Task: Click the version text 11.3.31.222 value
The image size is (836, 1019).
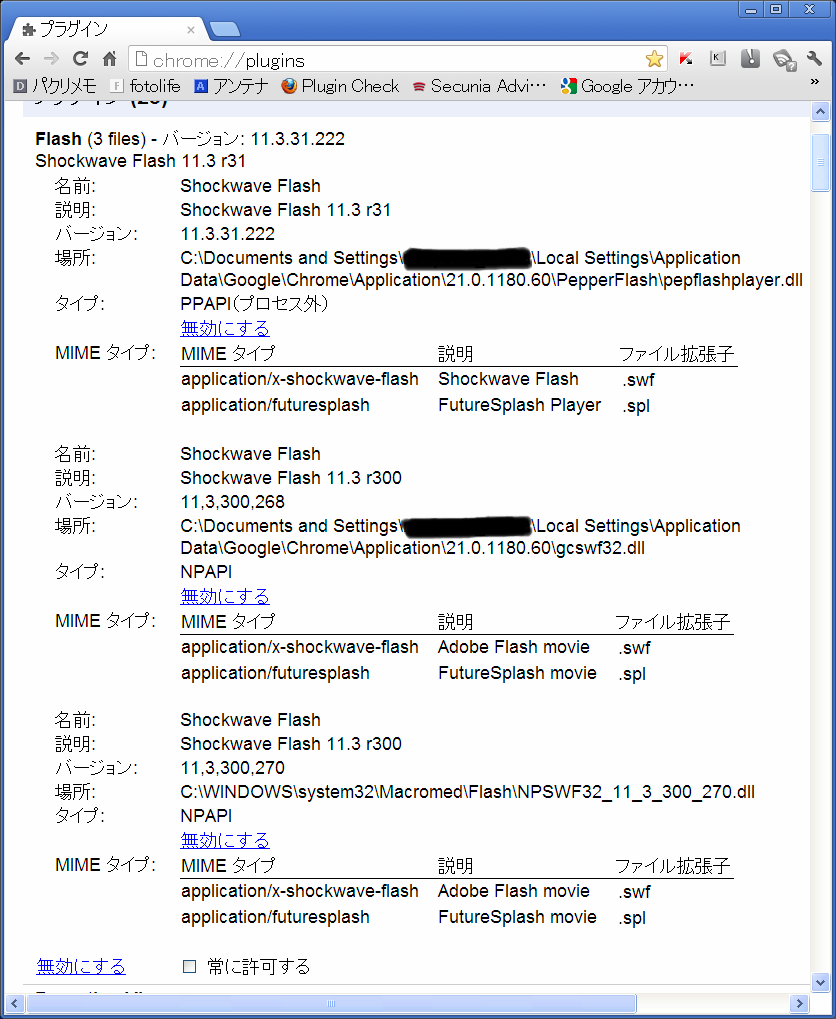Action: [x=228, y=234]
